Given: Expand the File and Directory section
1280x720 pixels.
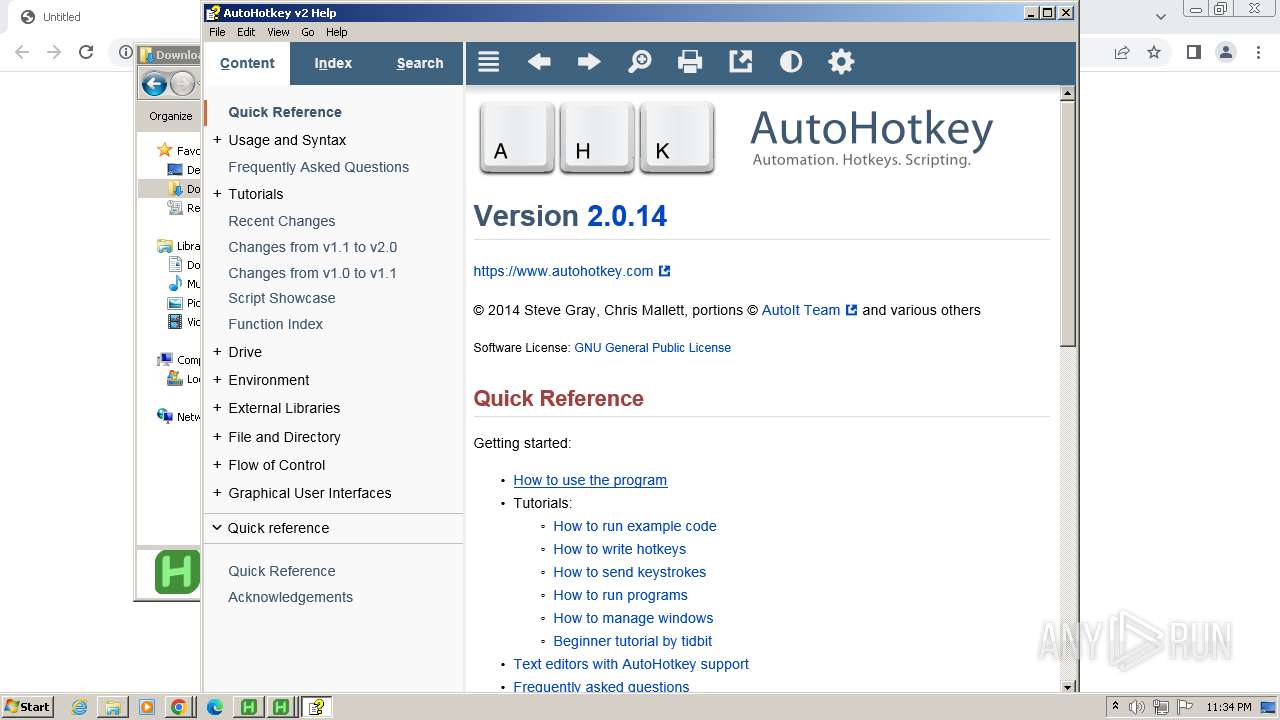Looking at the screenshot, I should tap(217, 437).
